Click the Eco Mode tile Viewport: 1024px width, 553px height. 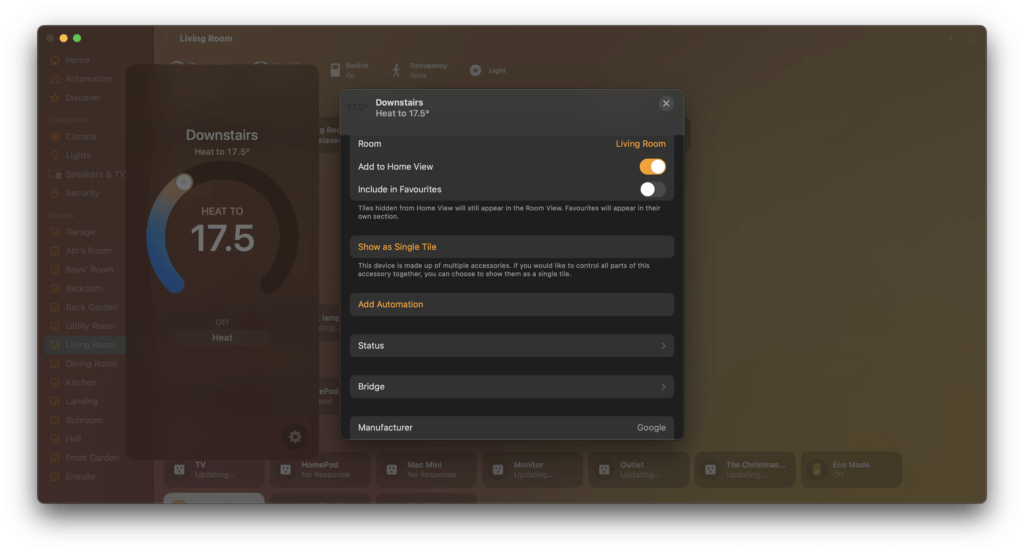852,469
